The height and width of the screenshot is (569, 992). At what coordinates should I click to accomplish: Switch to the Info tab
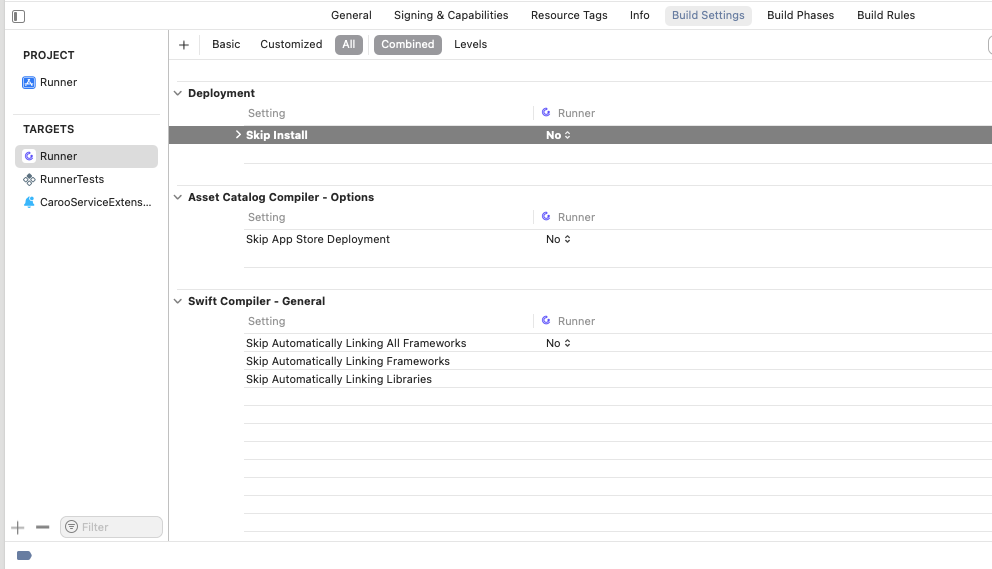tap(640, 15)
